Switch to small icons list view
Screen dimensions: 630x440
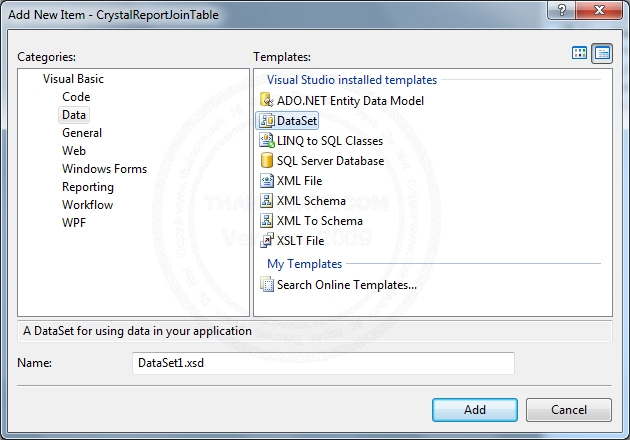[x=602, y=53]
